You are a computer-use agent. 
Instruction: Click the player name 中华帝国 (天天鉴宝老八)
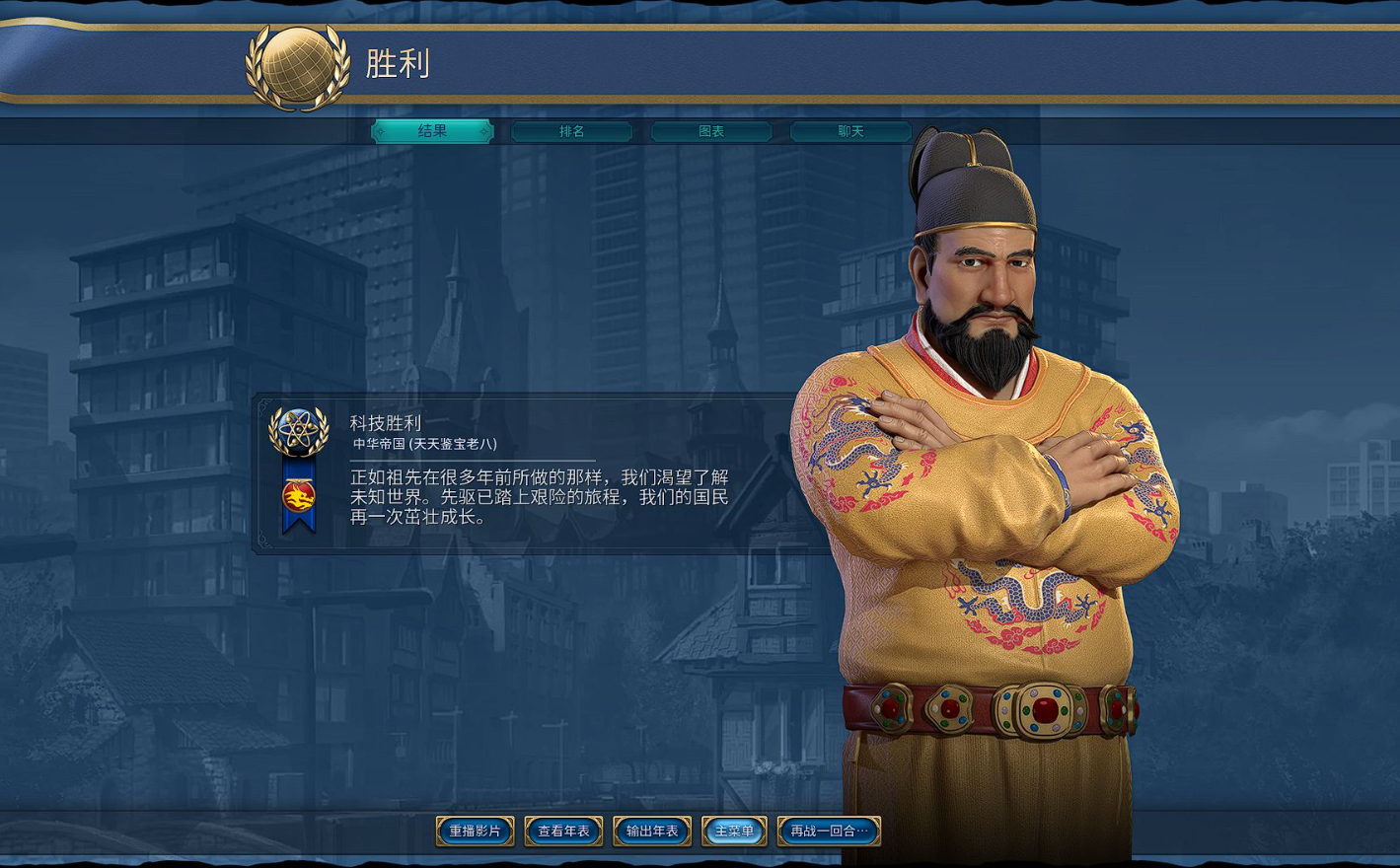[425, 445]
